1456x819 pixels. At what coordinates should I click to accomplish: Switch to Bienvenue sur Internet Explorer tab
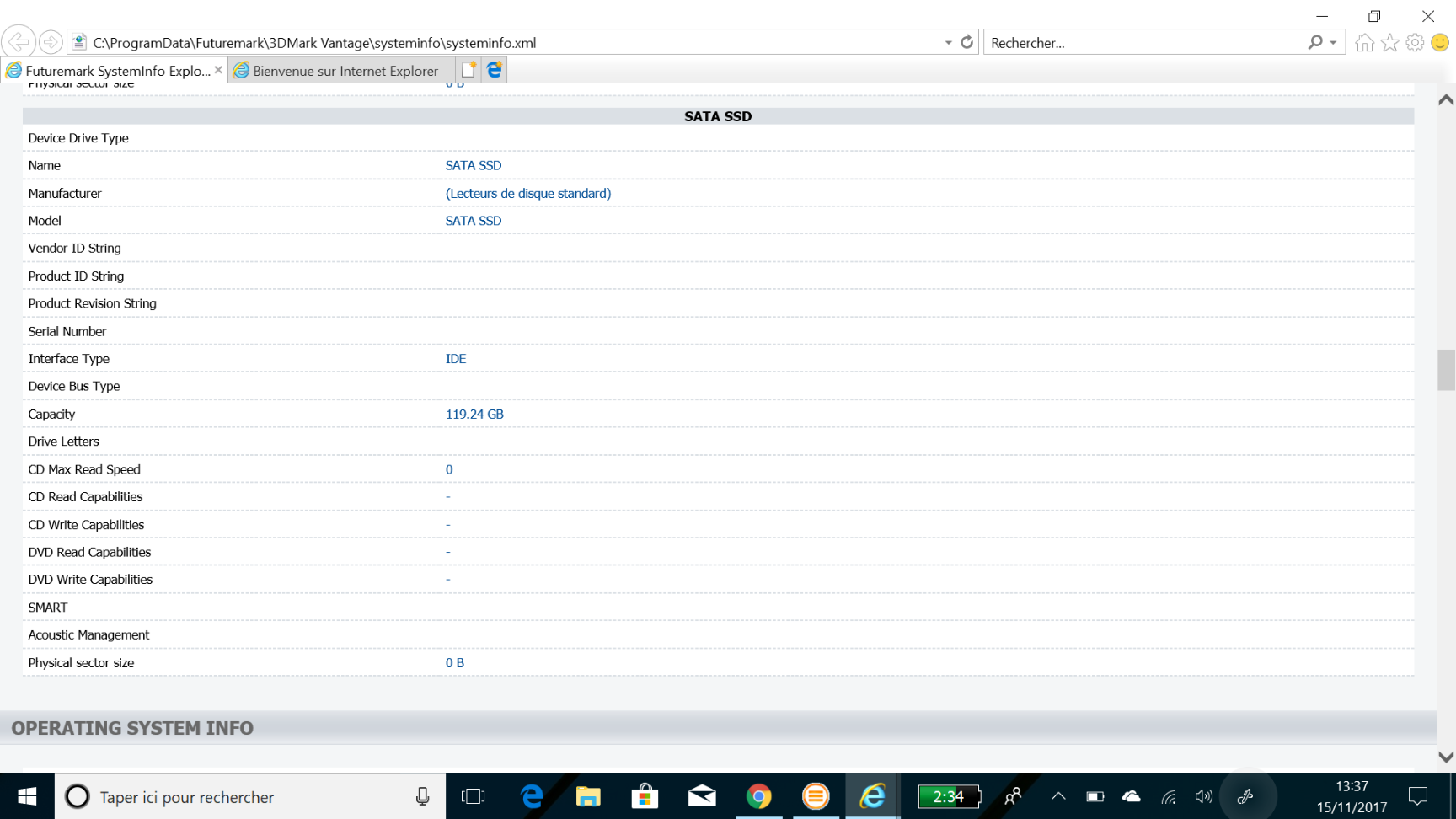click(x=342, y=71)
